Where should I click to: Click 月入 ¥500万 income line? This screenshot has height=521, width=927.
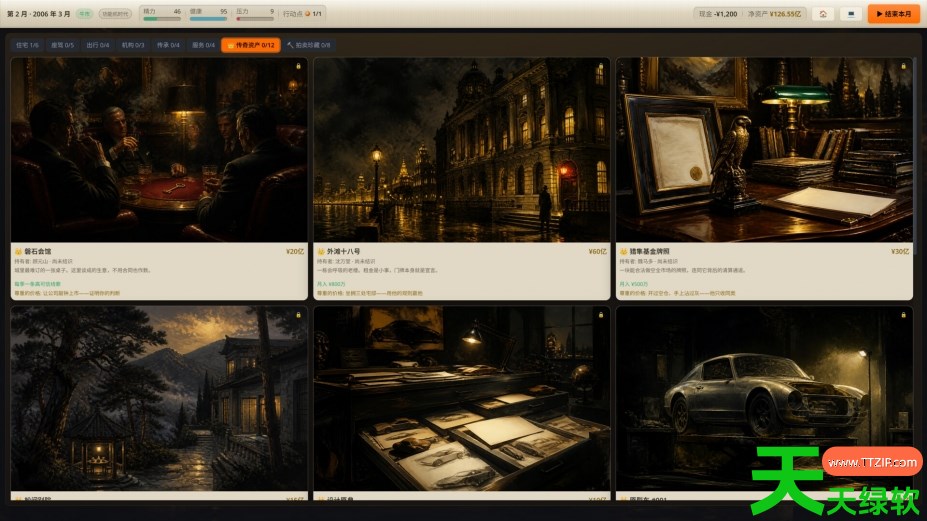coord(634,284)
